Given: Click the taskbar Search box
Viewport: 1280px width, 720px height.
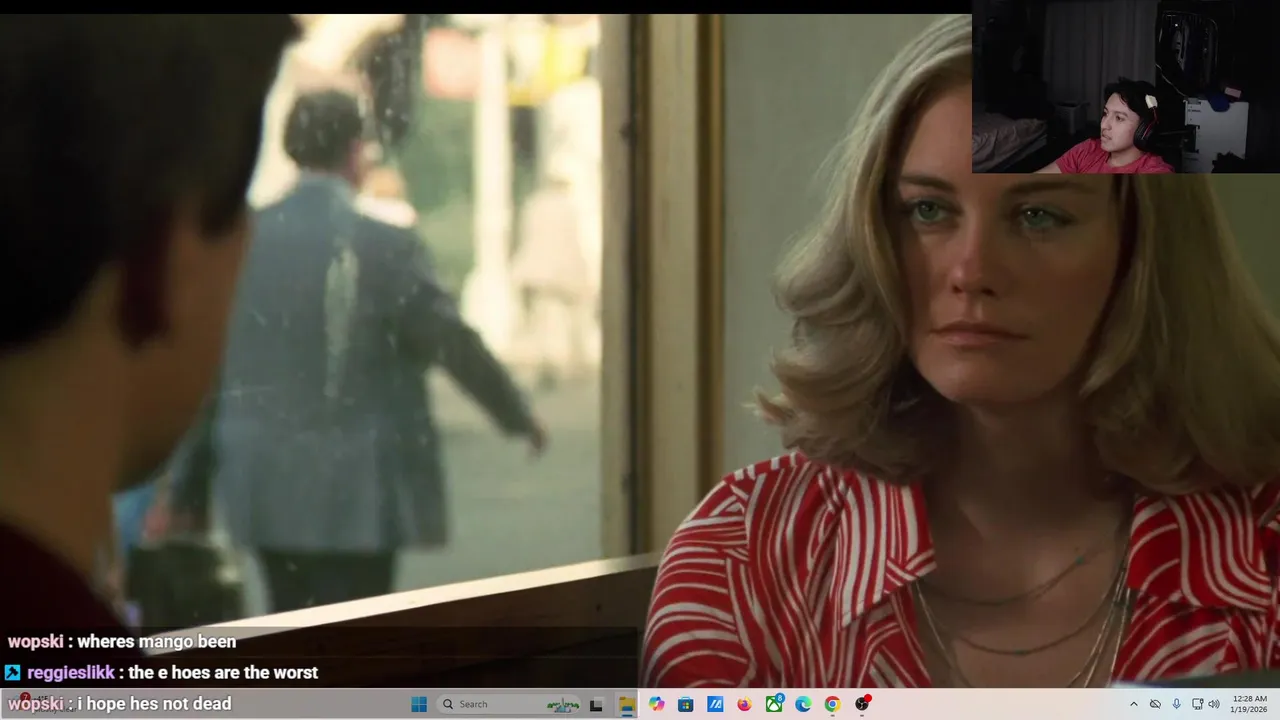Looking at the screenshot, I should (x=510, y=704).
